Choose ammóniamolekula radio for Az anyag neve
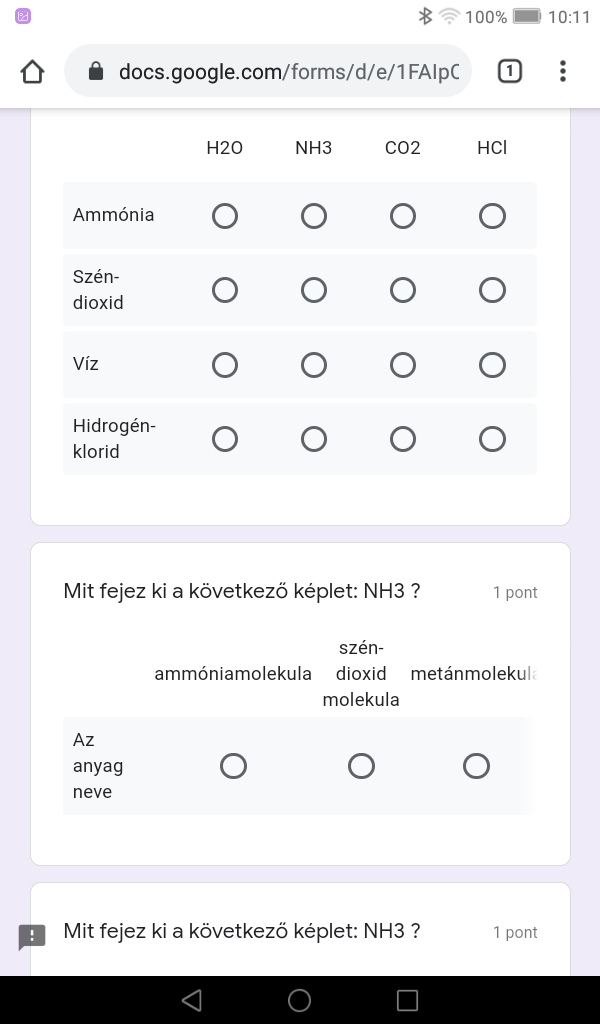This screenshot has height=1024, width=600. (233, 766)
